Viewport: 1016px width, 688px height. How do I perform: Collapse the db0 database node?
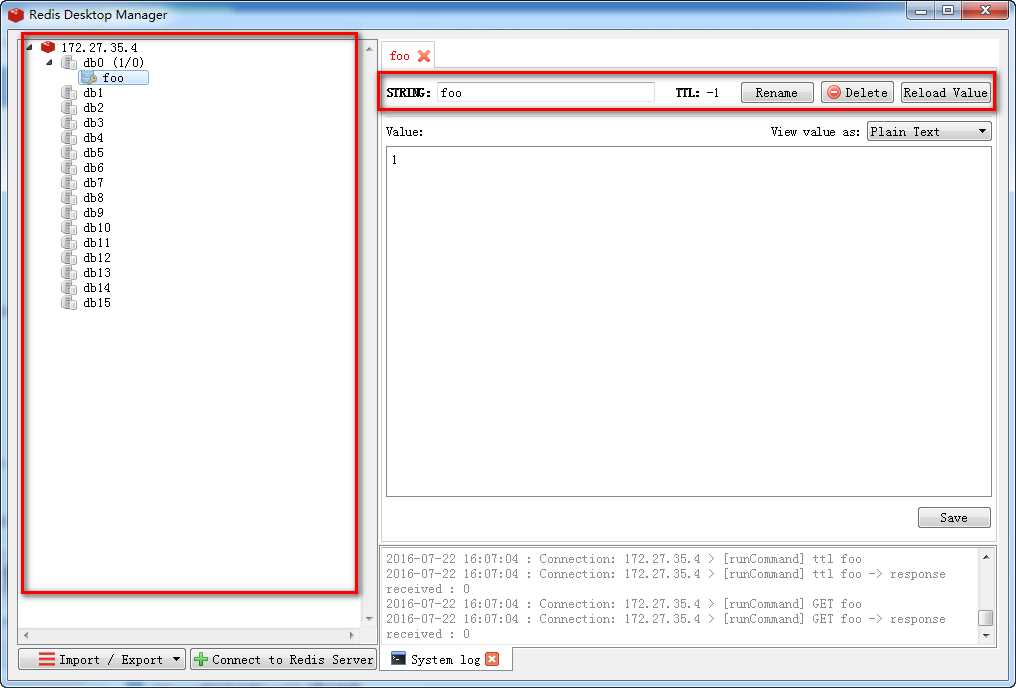50,62
